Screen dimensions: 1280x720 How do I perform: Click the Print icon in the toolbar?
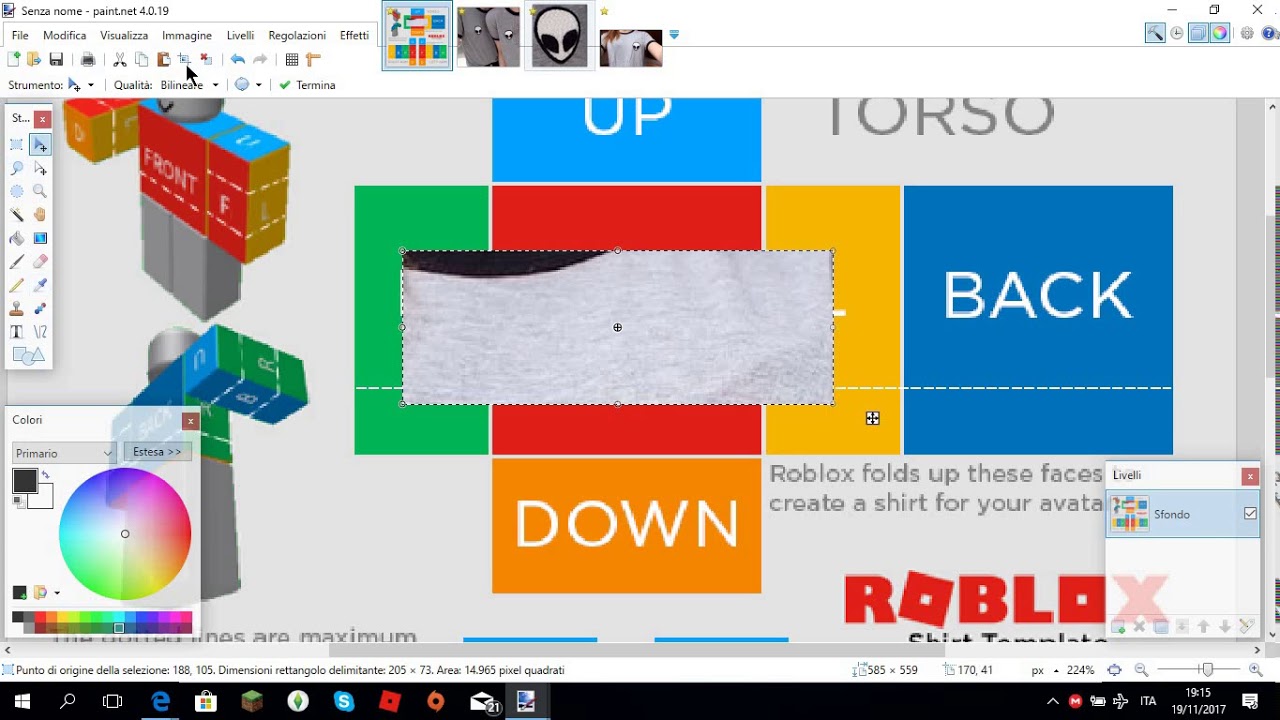[88, 60]
